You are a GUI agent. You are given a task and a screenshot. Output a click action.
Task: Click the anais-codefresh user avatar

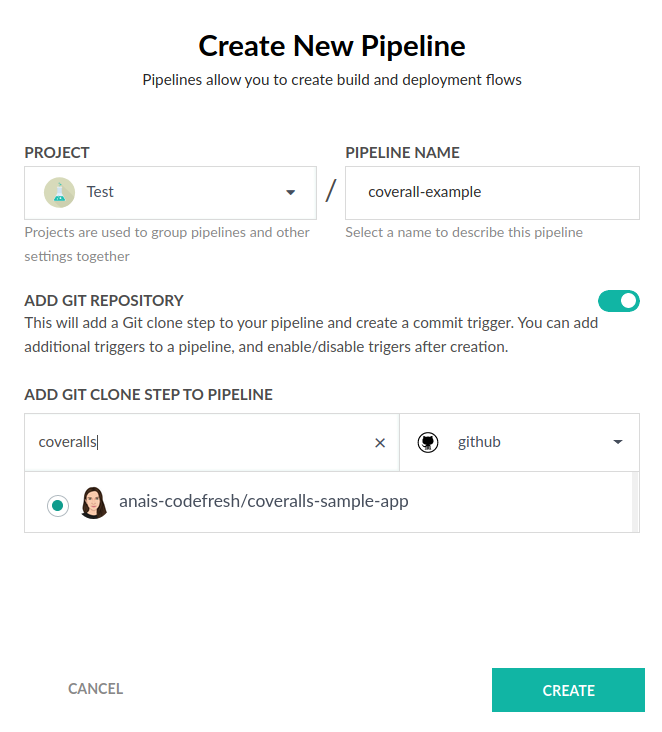click(94, 502)
